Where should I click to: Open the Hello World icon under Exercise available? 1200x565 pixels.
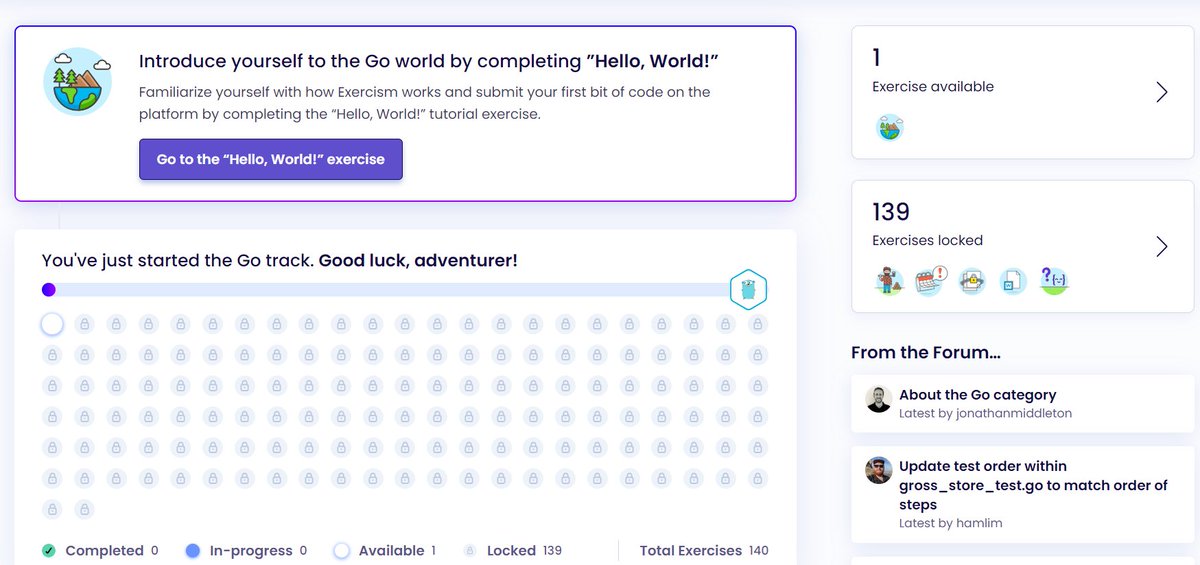coord(889,128)
